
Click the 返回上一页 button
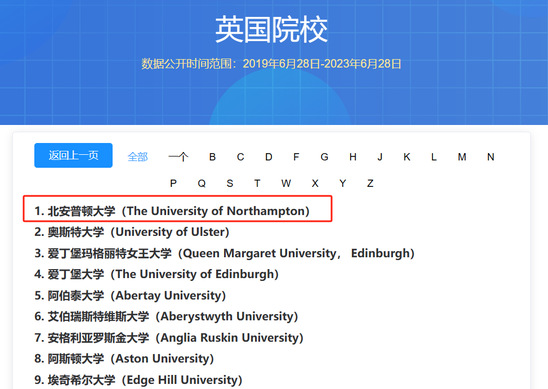[73, 155]
